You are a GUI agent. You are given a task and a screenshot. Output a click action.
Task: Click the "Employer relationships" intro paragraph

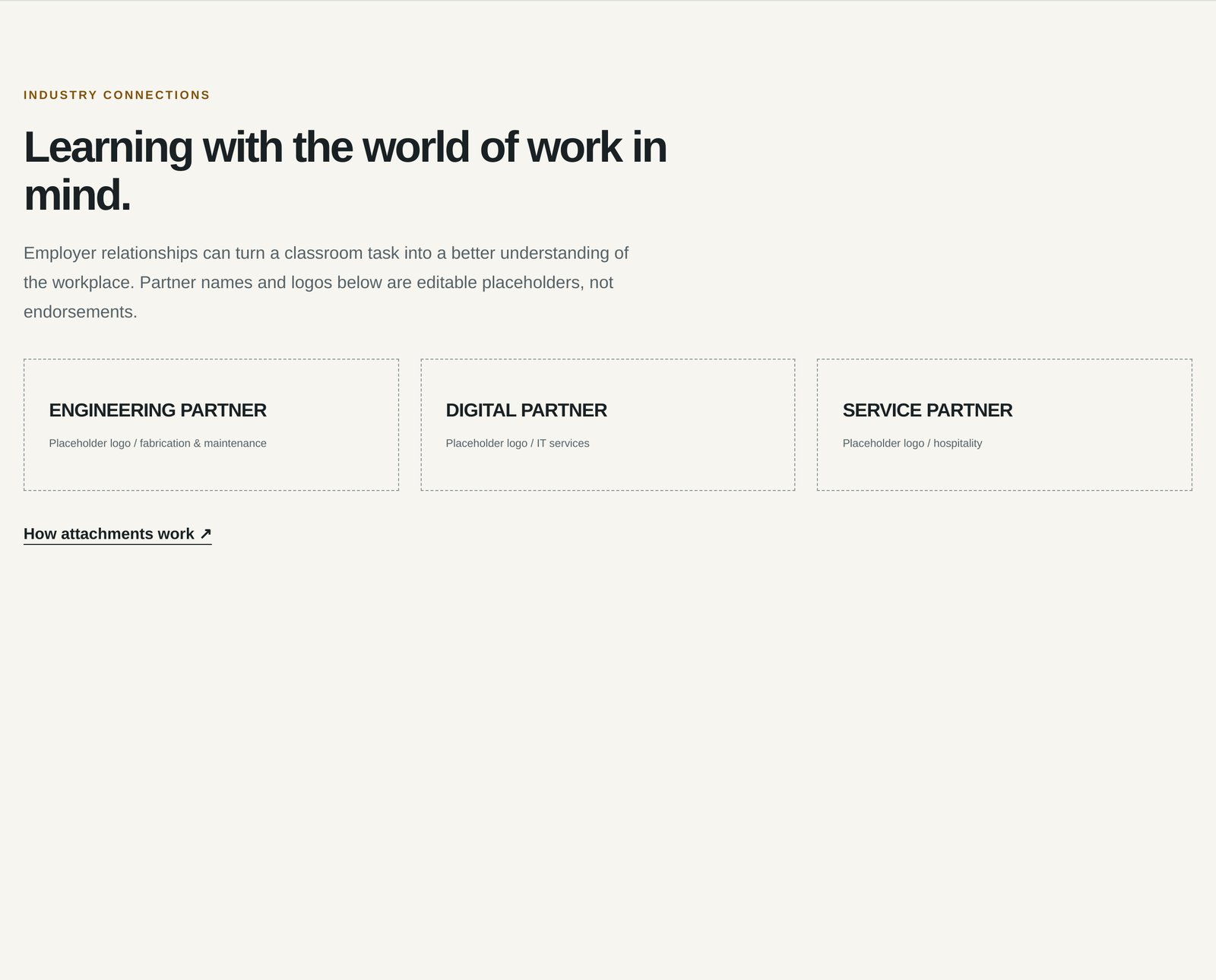pos(327,283)
